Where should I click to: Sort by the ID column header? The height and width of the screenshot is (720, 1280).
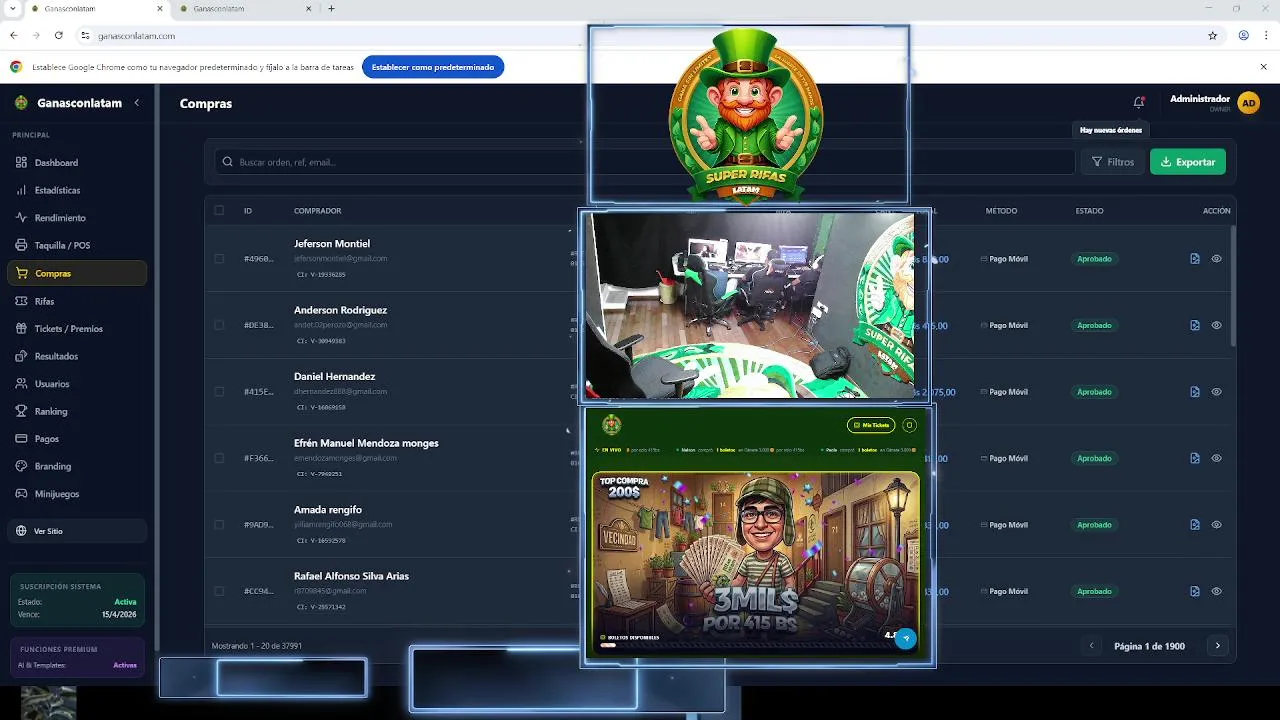248,211
